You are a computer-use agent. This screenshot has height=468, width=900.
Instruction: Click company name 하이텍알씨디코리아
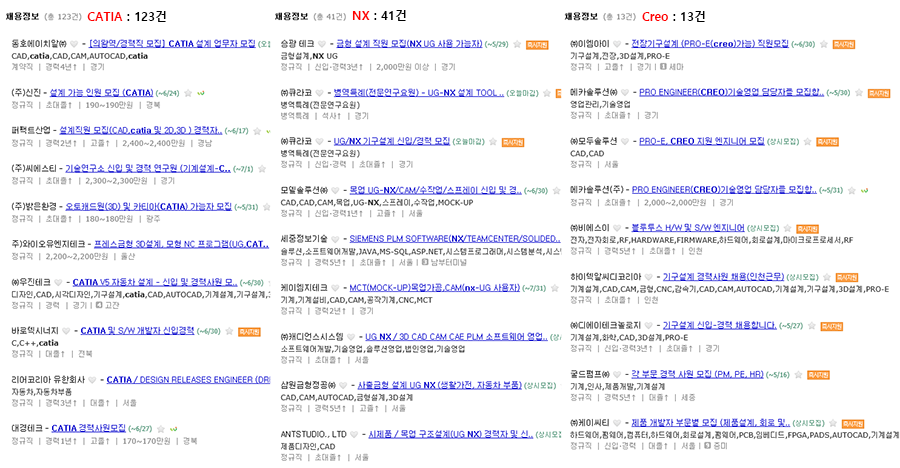click(606, 277)
